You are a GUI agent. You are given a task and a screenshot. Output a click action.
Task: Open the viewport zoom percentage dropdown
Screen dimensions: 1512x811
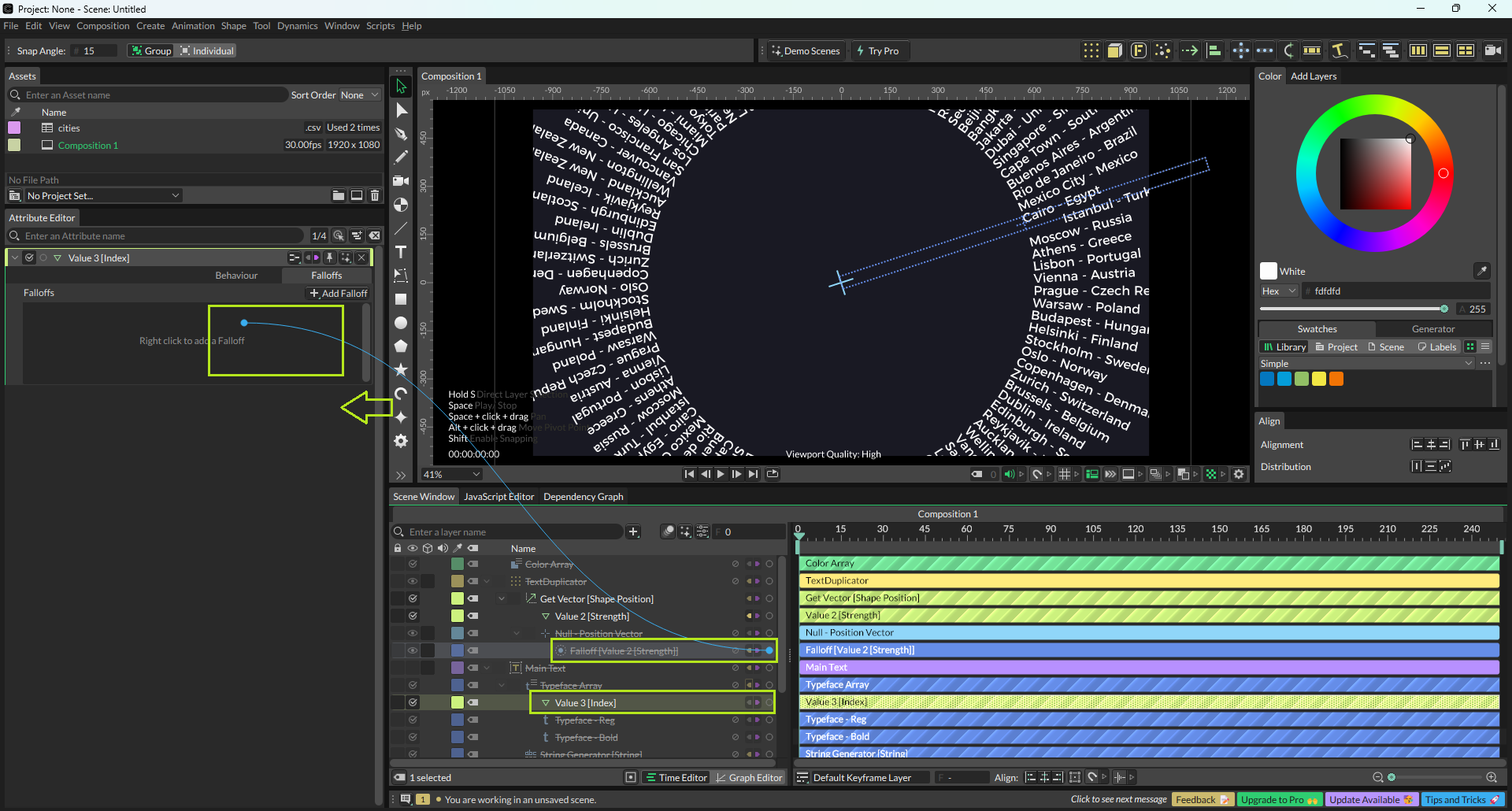[451, 475]
